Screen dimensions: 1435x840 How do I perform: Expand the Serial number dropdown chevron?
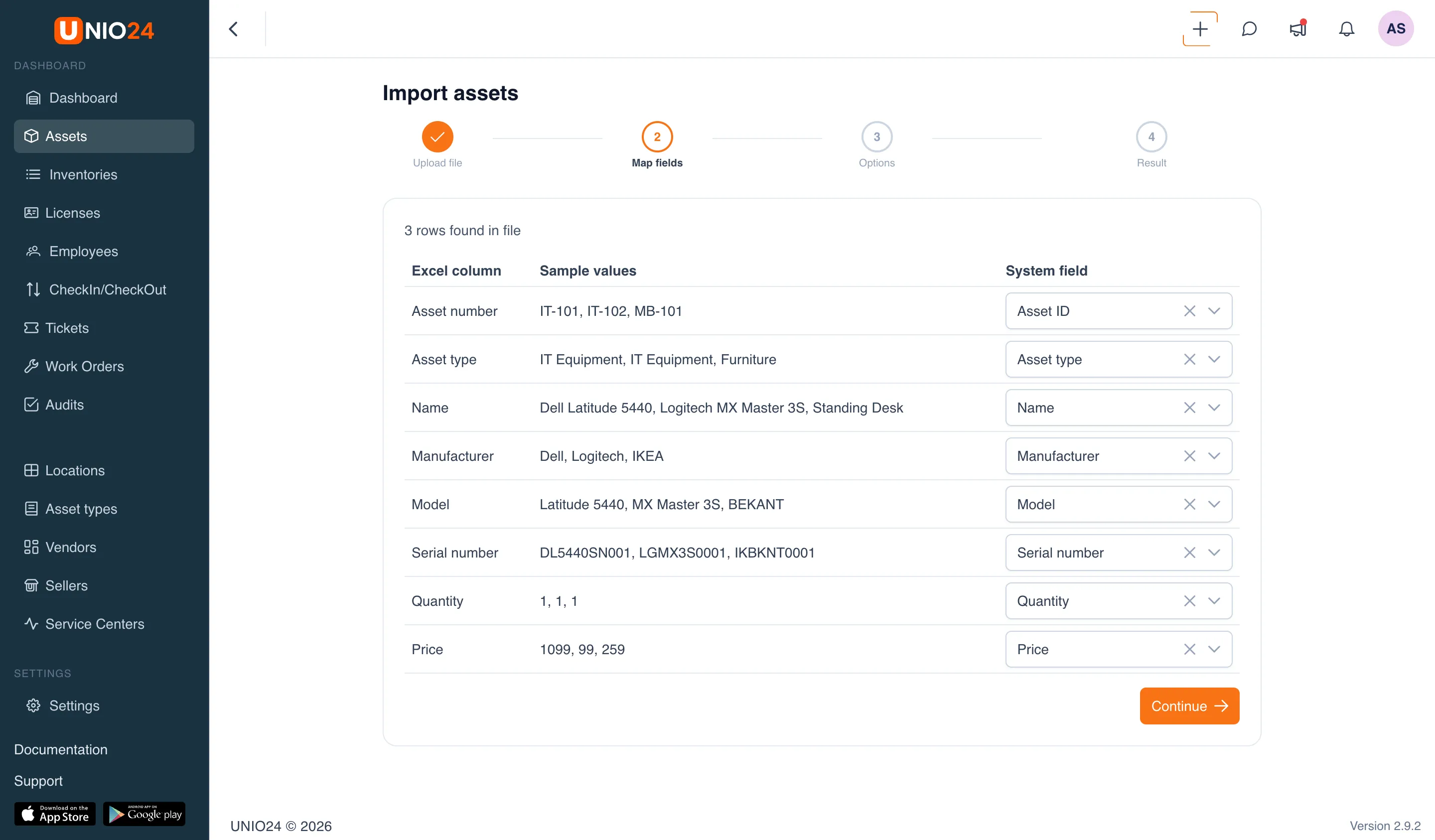1214,553
